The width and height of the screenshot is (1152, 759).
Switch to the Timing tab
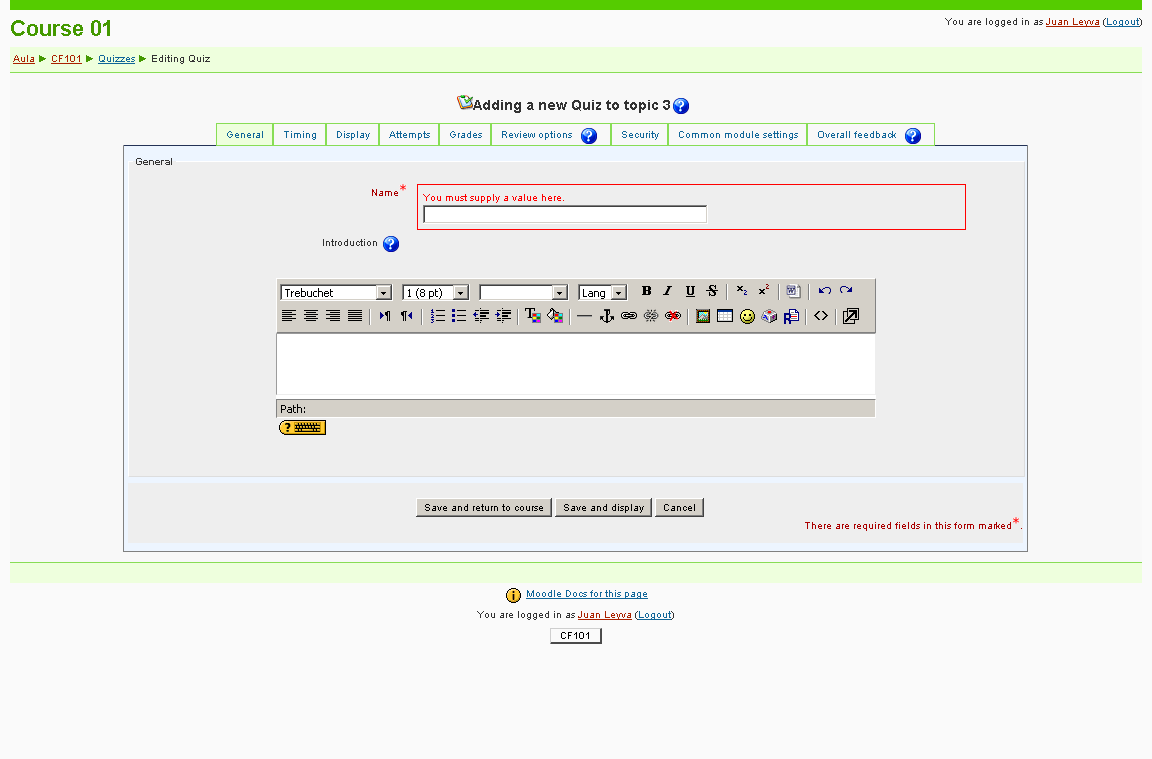tap(300, 135)
